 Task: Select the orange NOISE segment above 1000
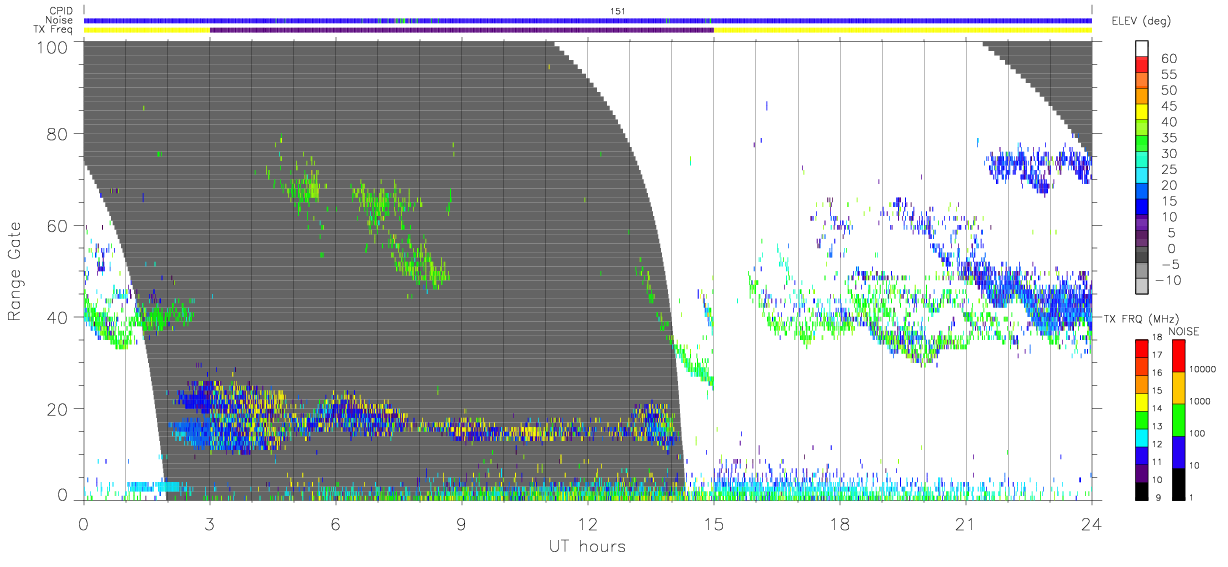tap(1177, 388)
